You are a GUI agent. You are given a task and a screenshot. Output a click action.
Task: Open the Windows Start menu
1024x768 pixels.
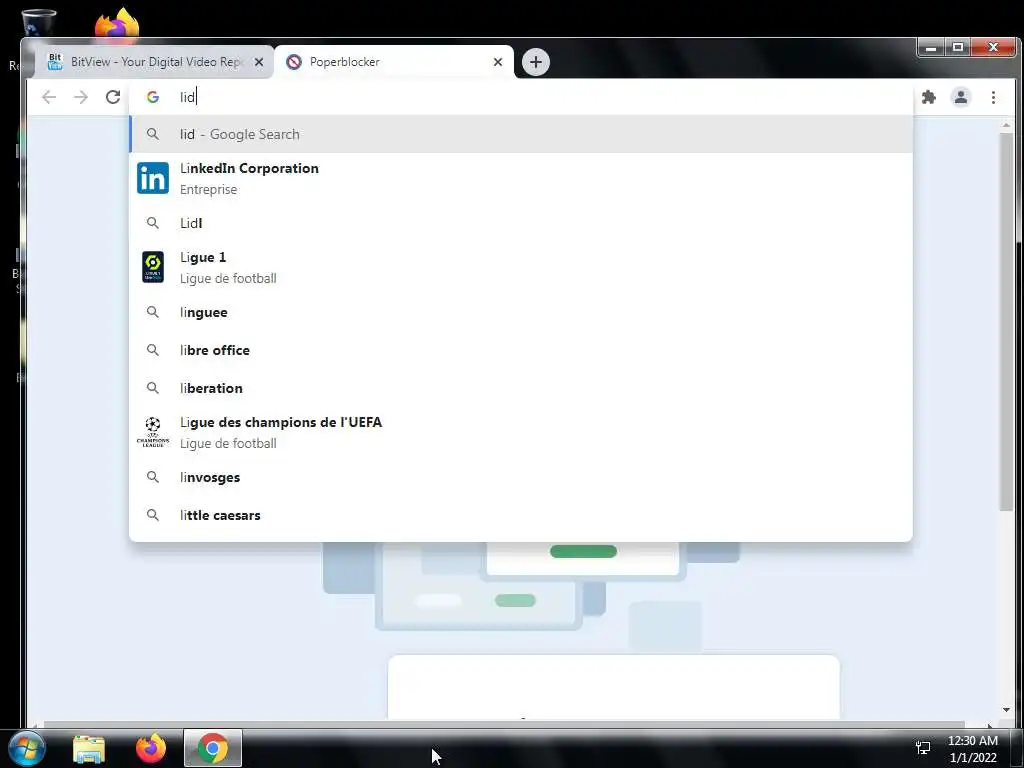coord(27,748)
